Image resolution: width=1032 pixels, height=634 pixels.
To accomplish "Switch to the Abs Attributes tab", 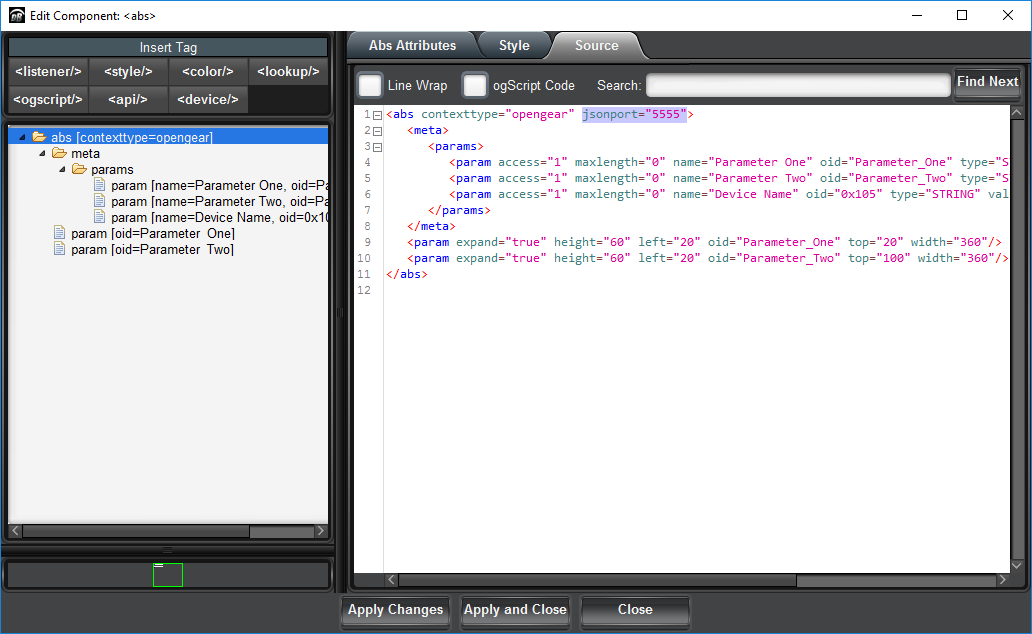I will [412, 46].
